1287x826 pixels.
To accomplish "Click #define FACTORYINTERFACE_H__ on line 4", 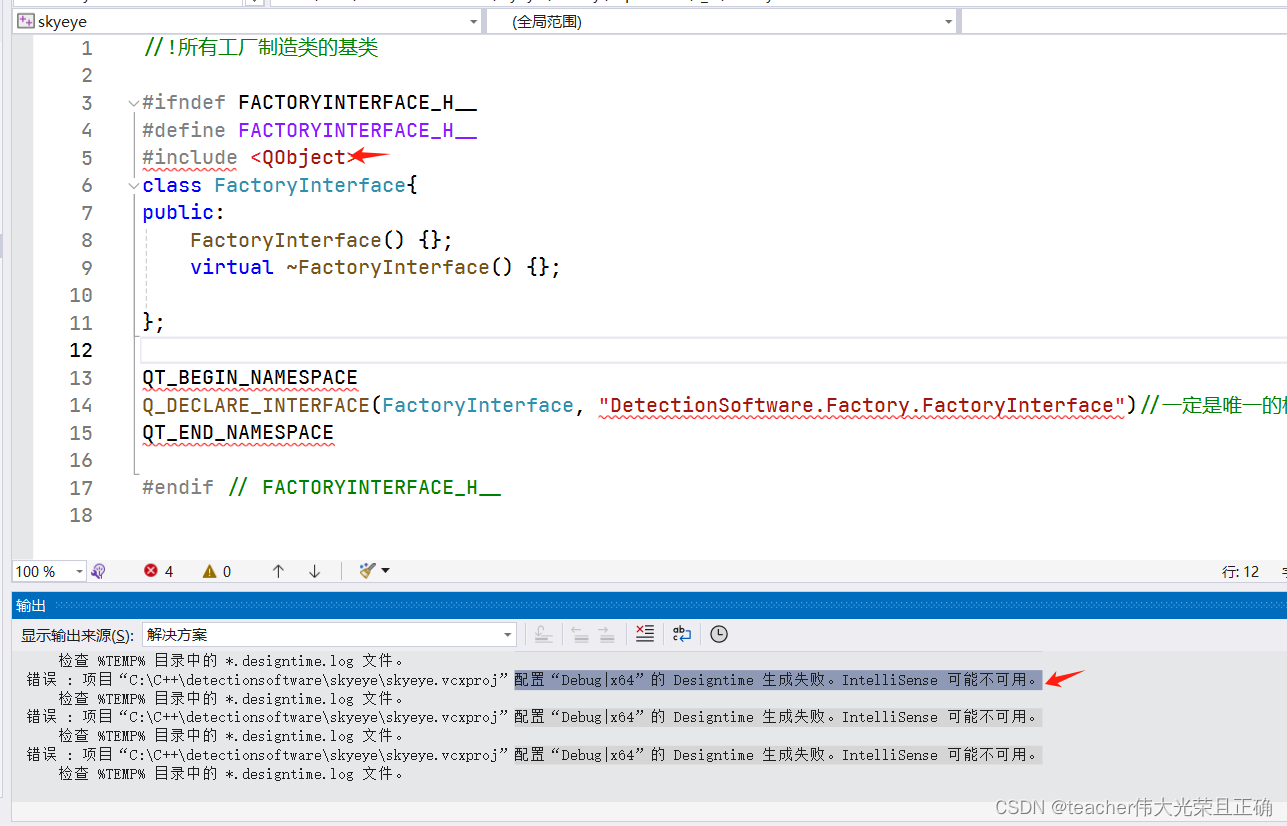I will pos(309,130).
